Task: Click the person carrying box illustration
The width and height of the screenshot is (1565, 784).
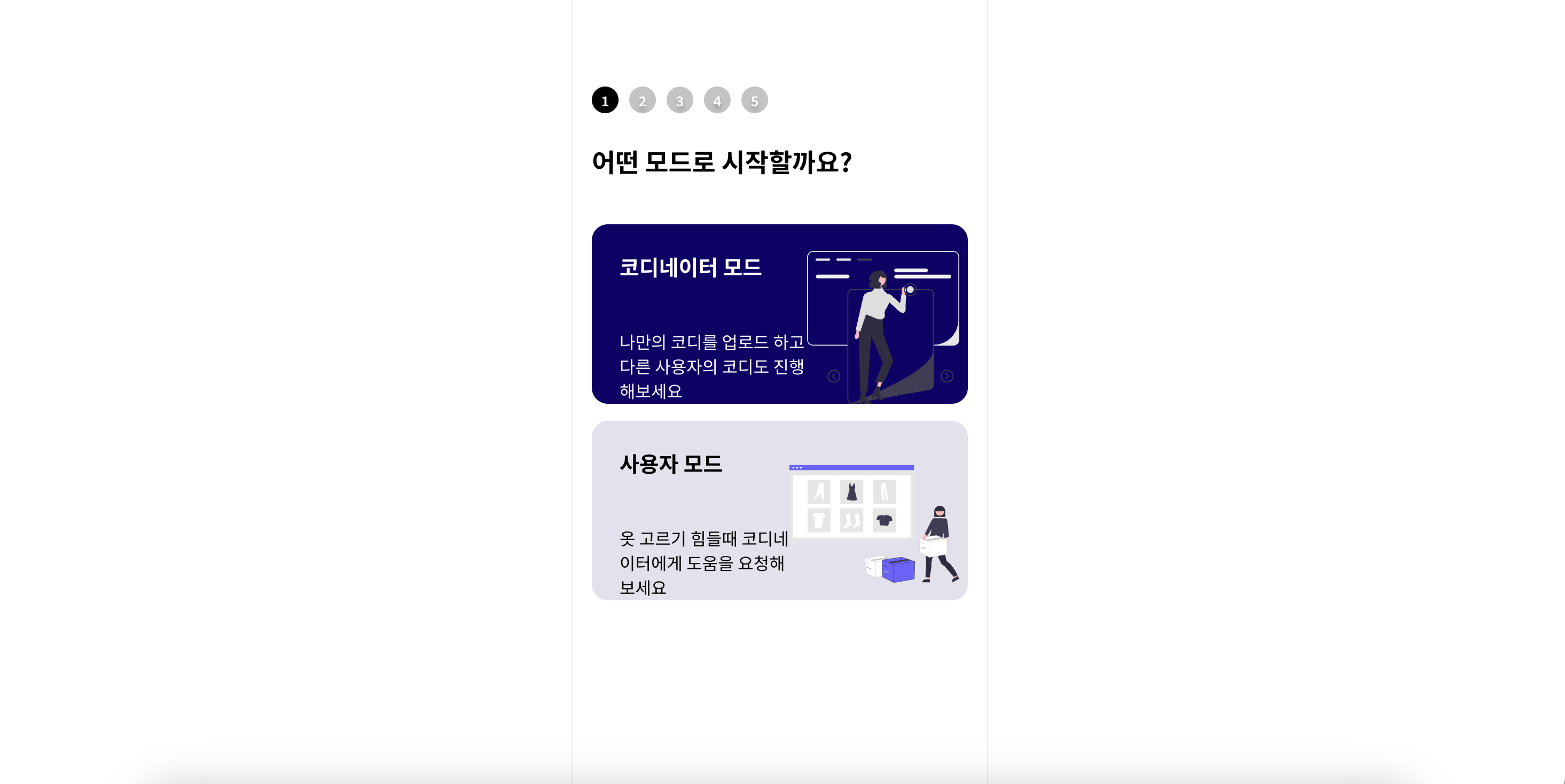Action: coord(939,544)
